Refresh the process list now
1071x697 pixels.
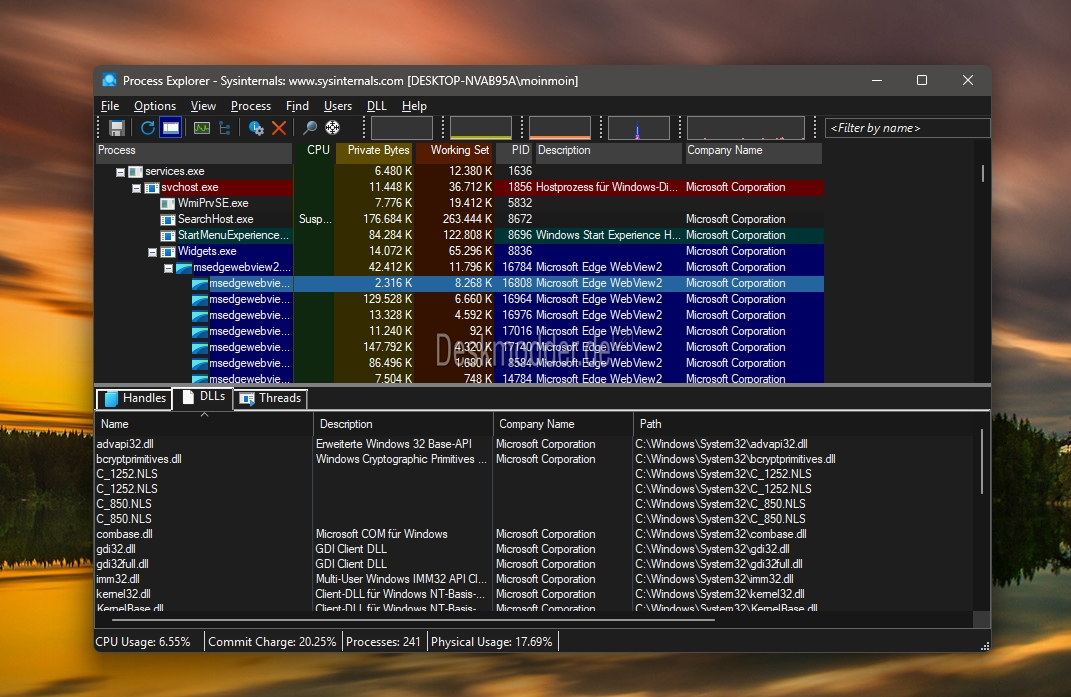[148, 128]
